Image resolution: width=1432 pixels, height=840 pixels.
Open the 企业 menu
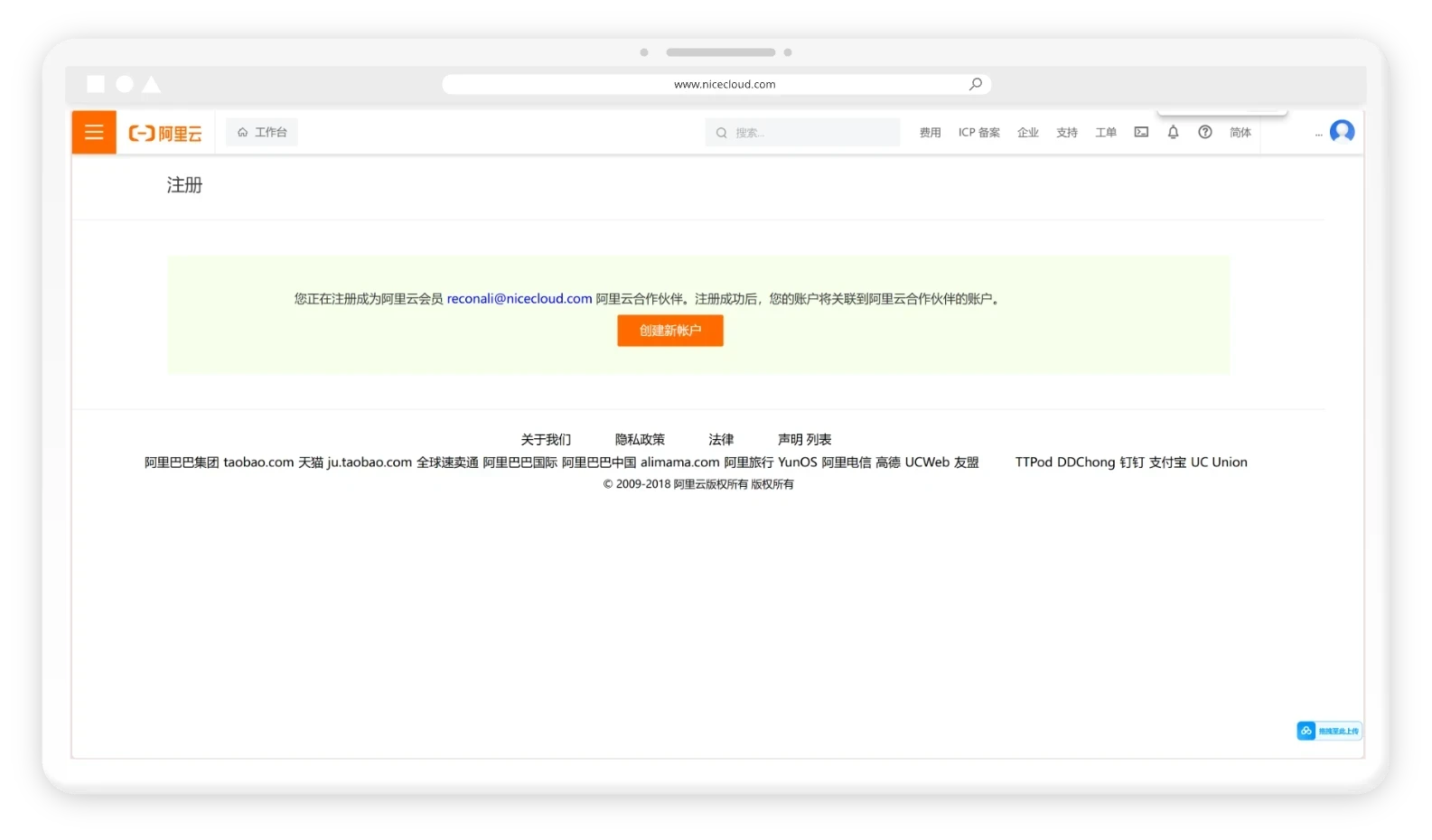1027,133
